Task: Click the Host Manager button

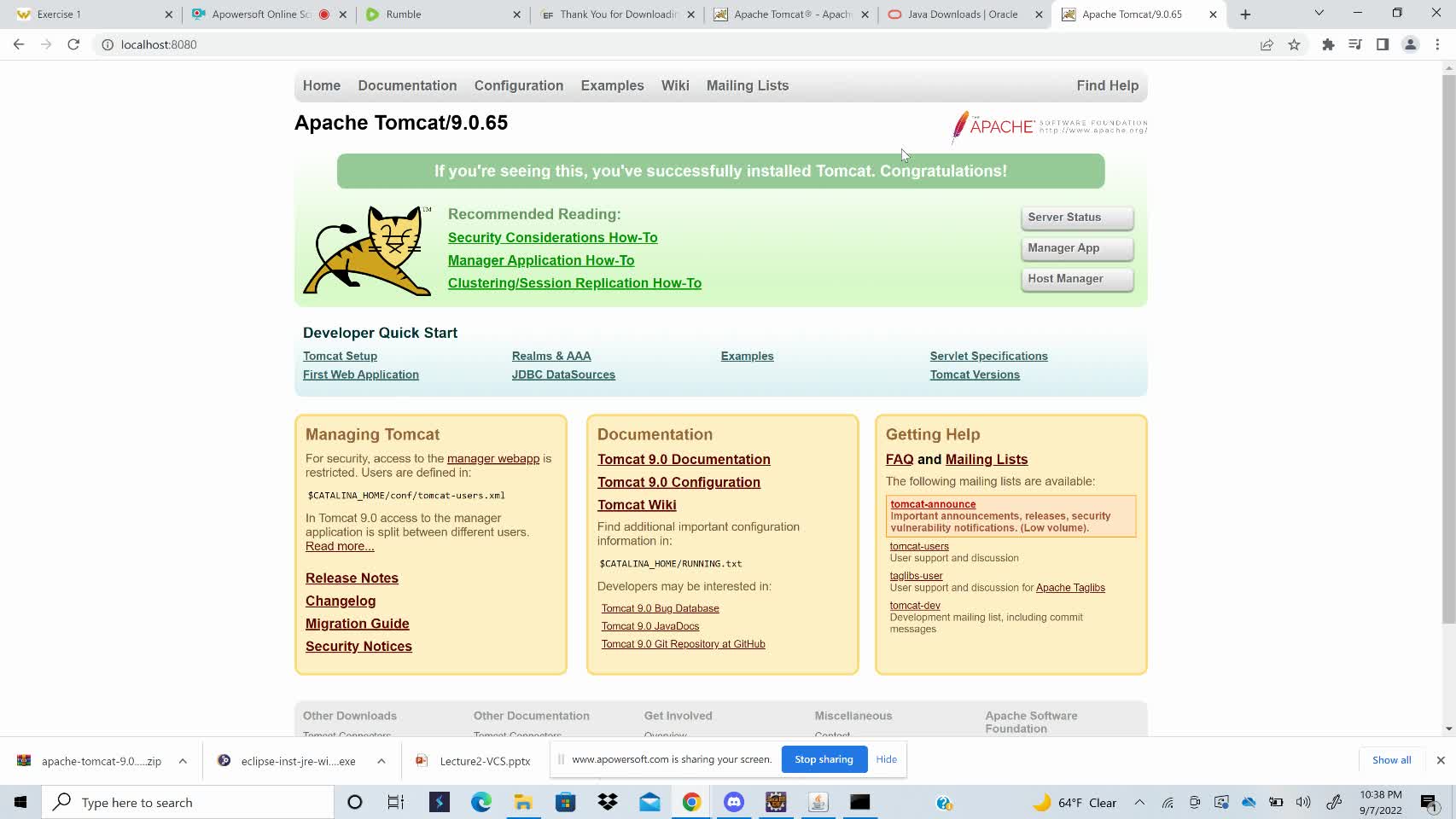Action: (x=1077, y=279)
